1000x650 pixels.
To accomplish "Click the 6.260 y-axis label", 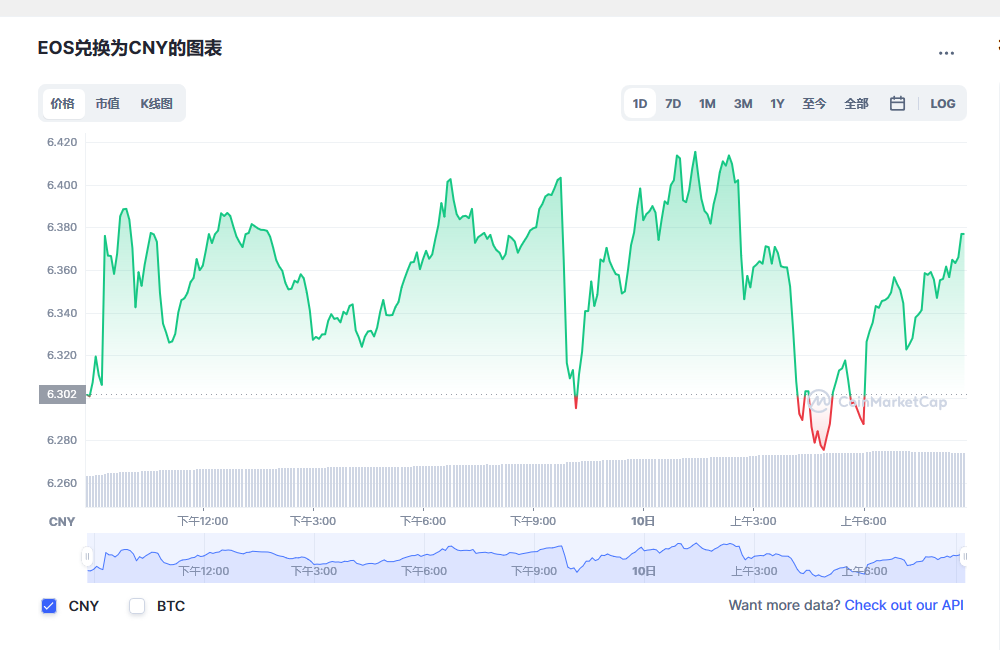I will click(62, 483).
